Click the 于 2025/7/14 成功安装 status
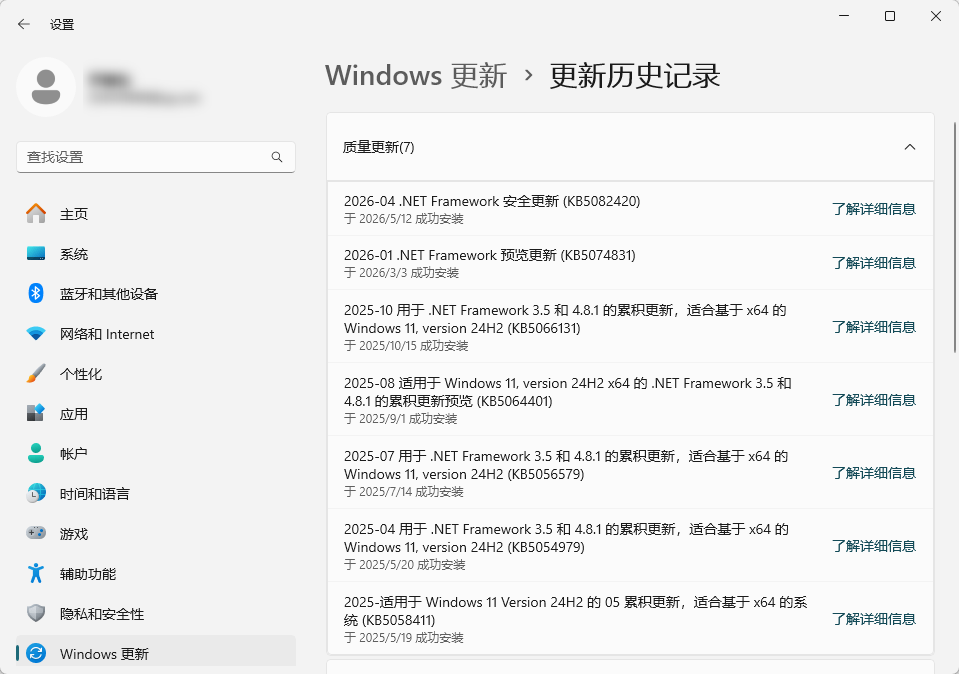 (x=404, y=492)
